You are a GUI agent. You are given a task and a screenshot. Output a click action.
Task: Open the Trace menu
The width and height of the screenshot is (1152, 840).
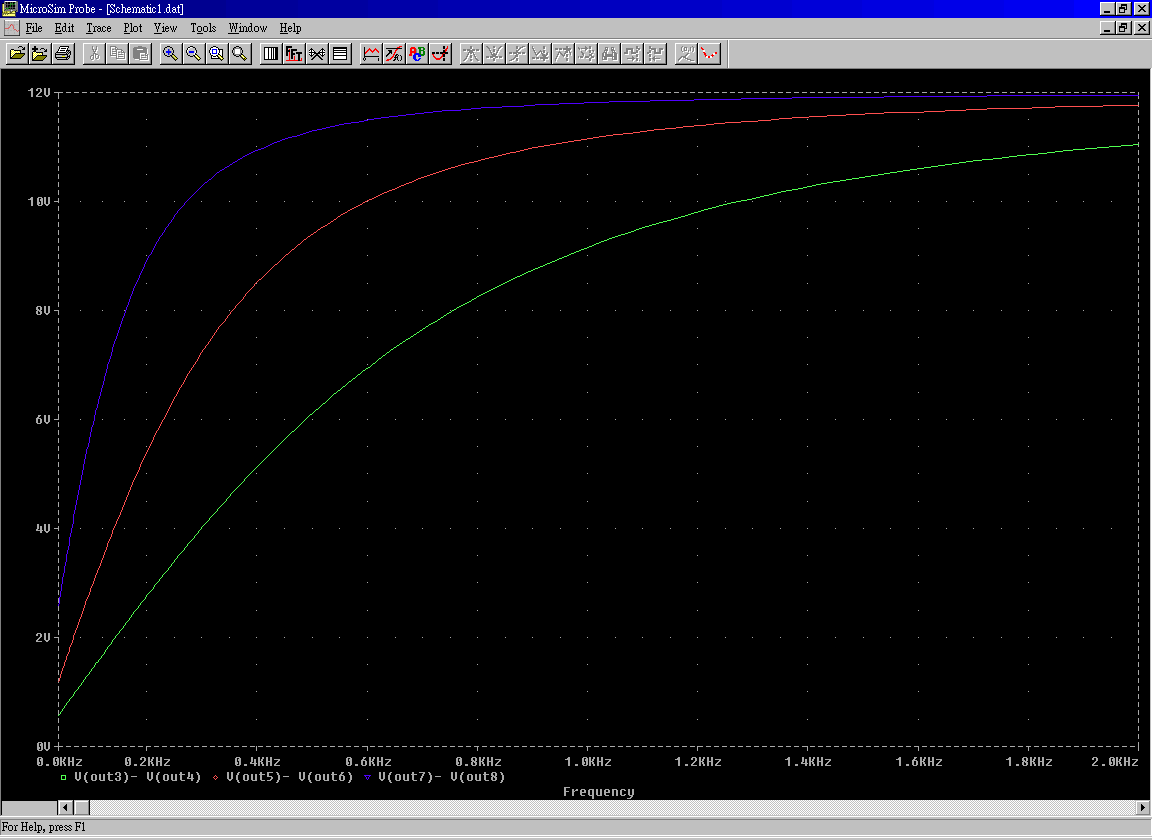(x=98, y=28)
